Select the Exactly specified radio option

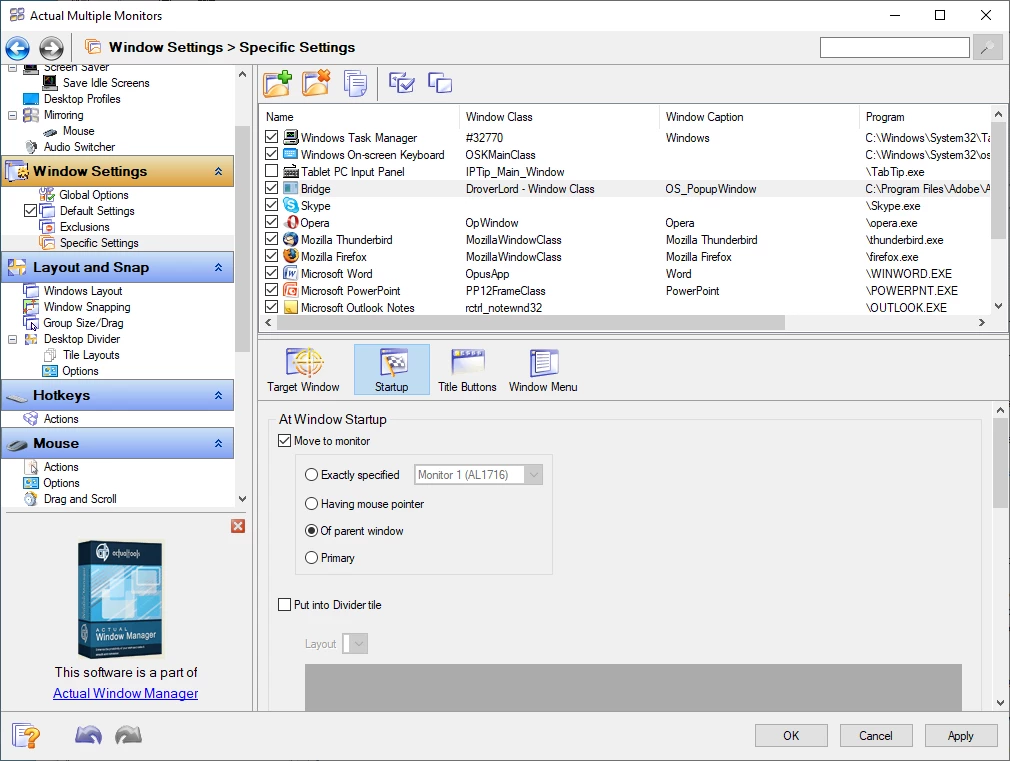(311, 475)
